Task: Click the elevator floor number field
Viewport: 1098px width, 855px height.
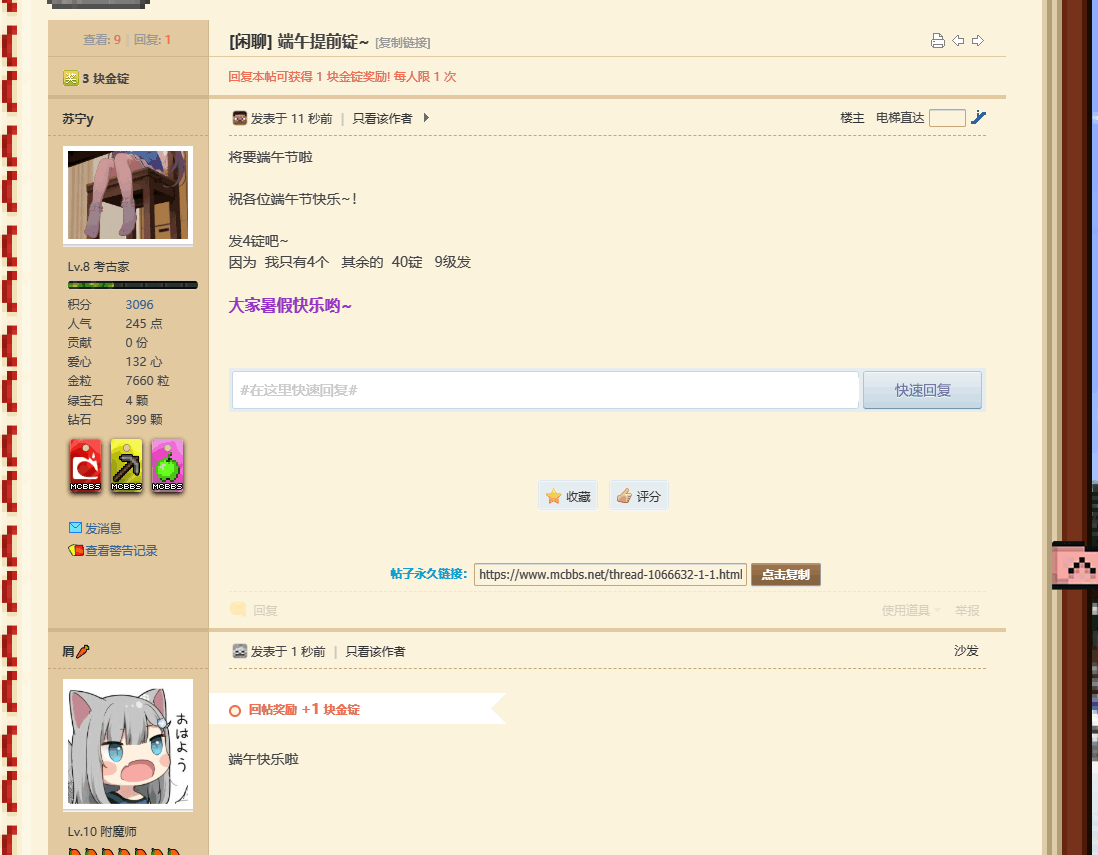Action: [947, 118]
